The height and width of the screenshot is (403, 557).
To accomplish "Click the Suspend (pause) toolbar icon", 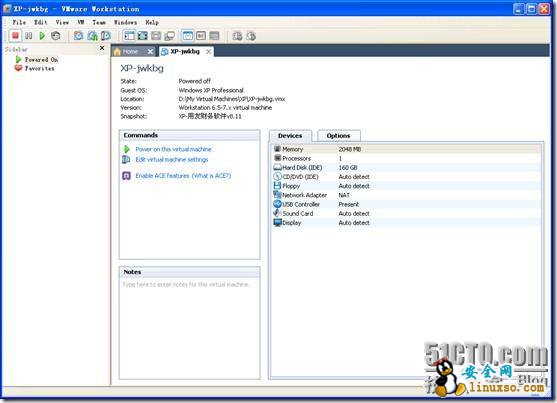I will [x=28, y=36].
